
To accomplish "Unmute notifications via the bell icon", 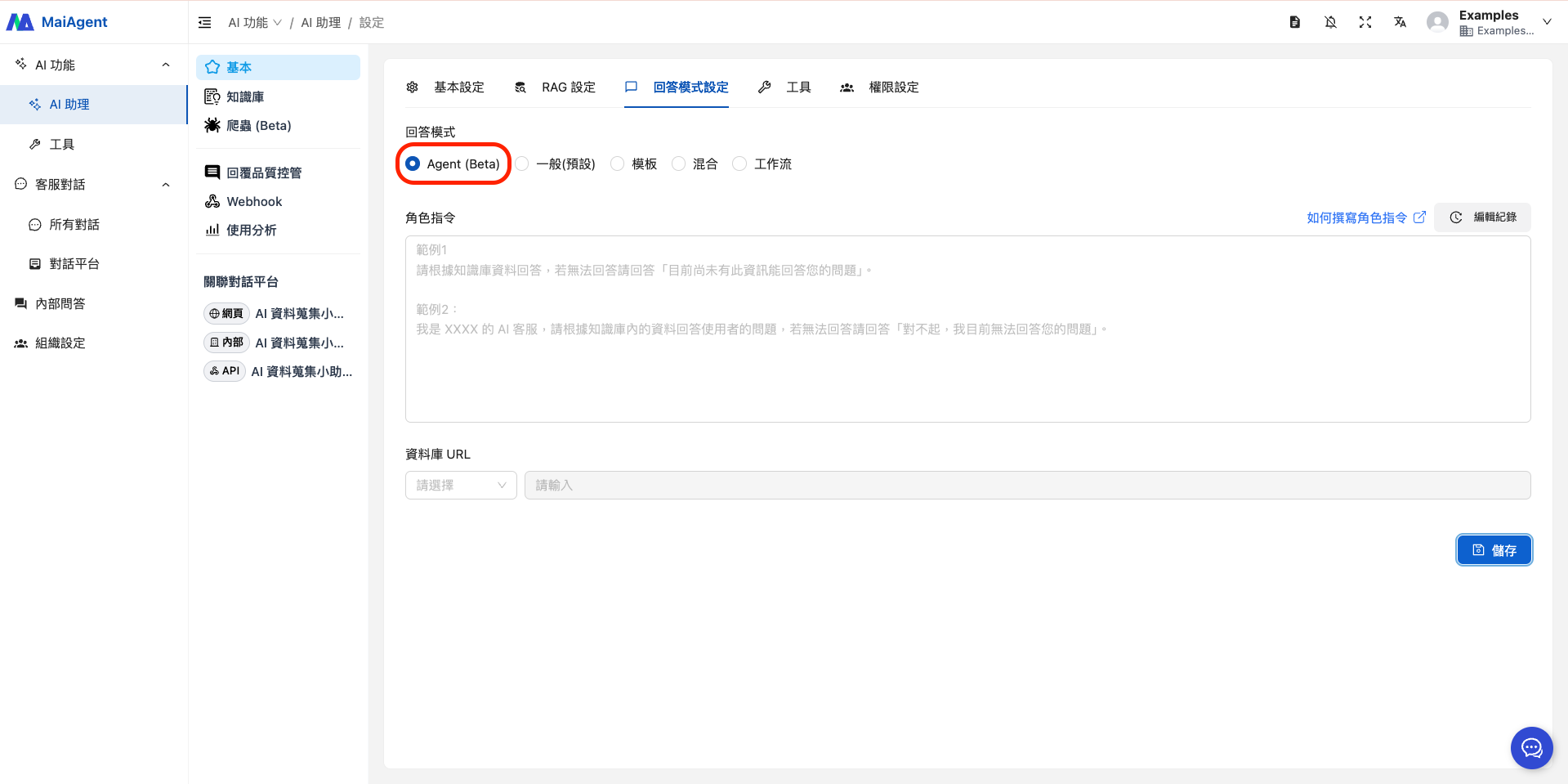I will pos(1330,22).
